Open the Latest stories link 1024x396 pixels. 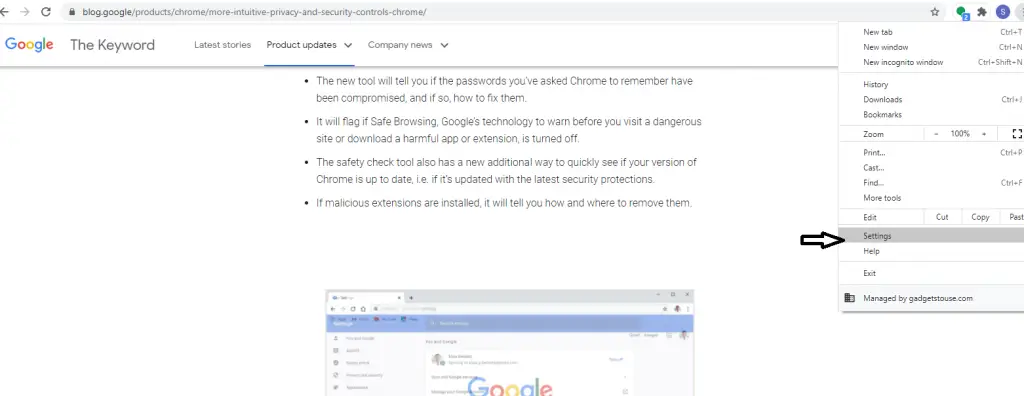[223, 45]
